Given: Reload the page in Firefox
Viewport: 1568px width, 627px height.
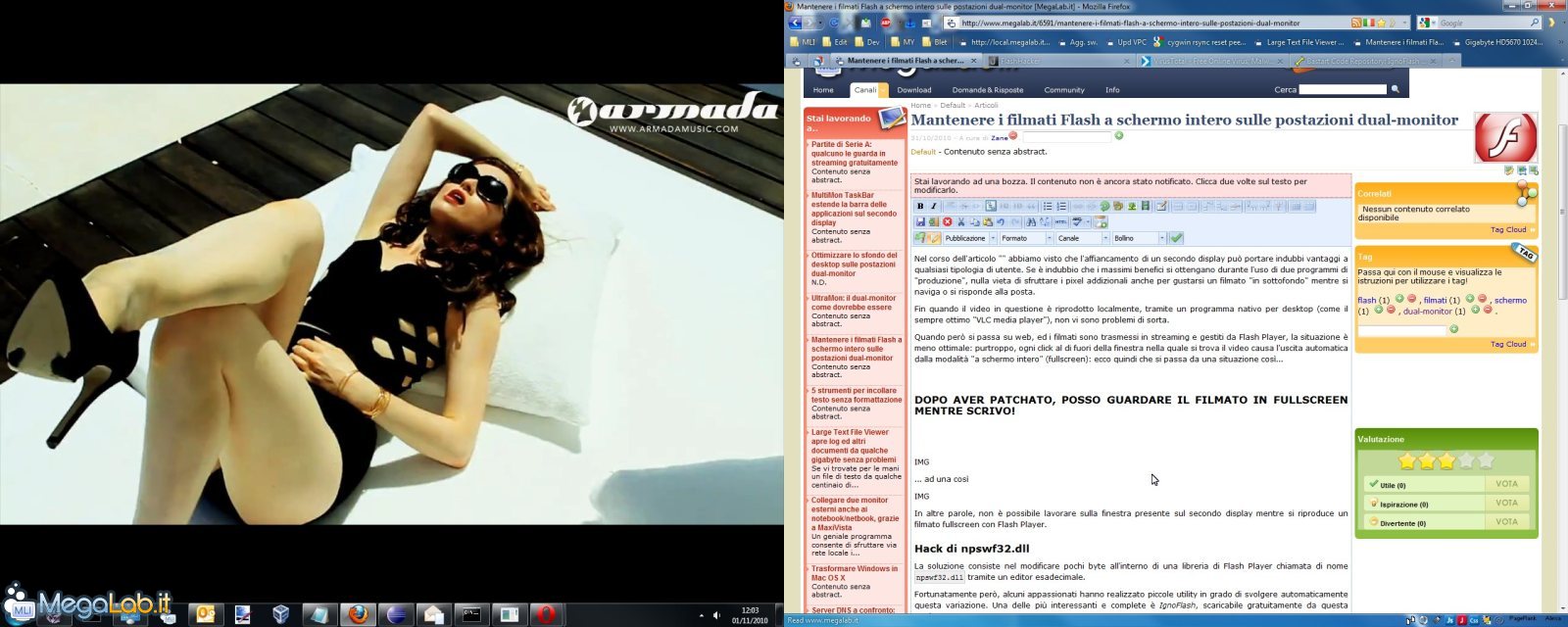Looking at the screenshot, I should [834, 23].
